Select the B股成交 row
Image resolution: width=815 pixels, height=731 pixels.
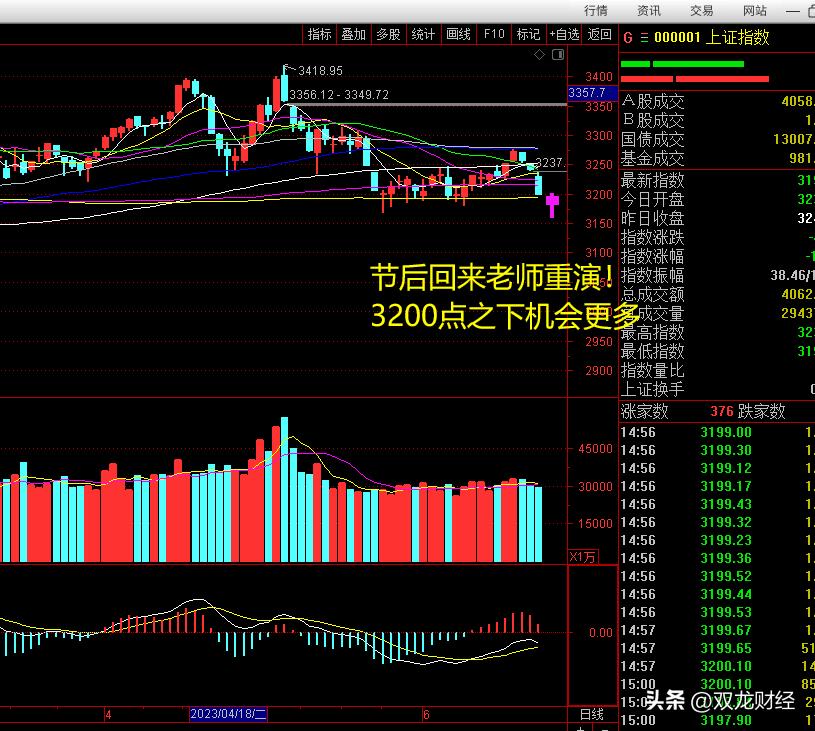point(717,120)
